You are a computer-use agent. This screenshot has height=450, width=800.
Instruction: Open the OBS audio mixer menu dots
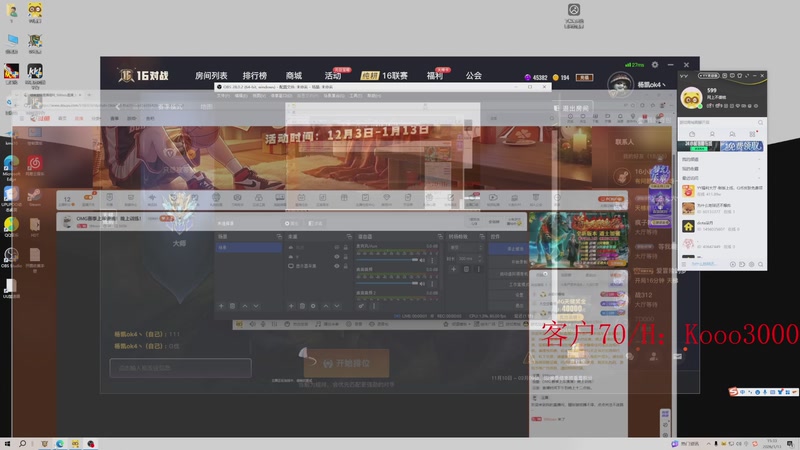[373, 306]
